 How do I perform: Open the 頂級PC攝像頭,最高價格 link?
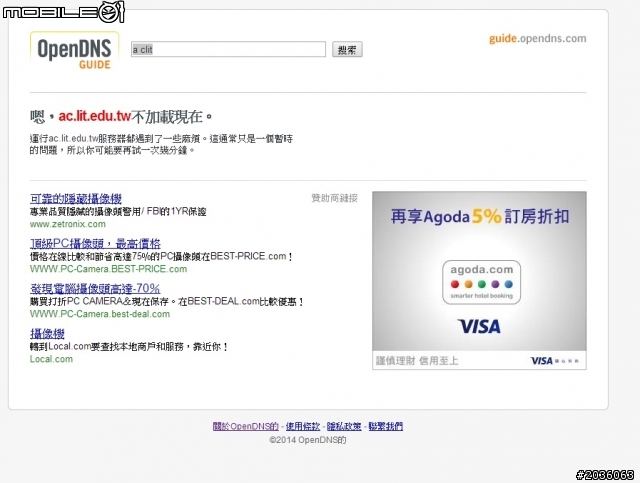(95, 244)
